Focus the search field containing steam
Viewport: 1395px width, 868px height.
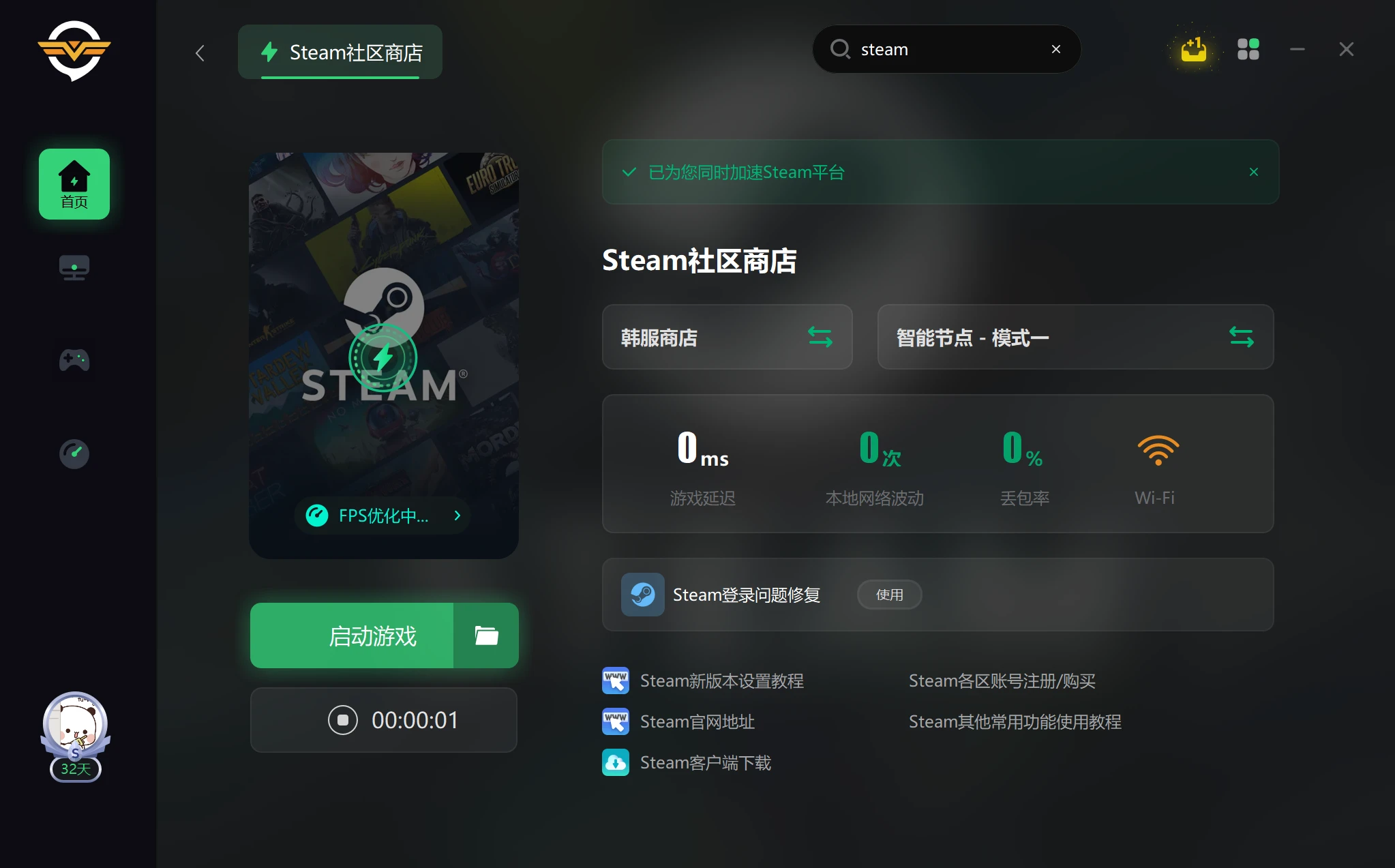point(946,49)
